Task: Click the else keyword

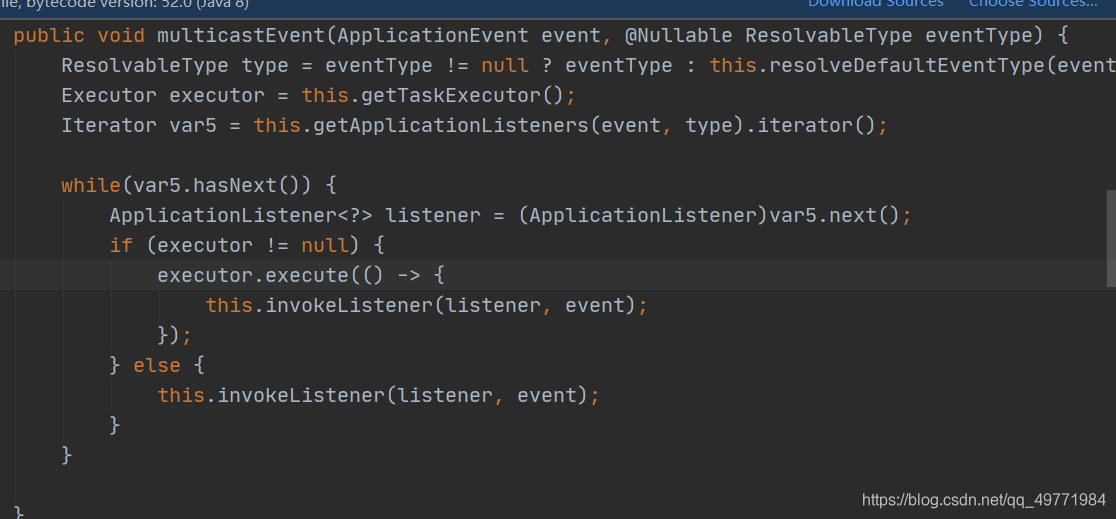Action: click(x=157, y=365)
